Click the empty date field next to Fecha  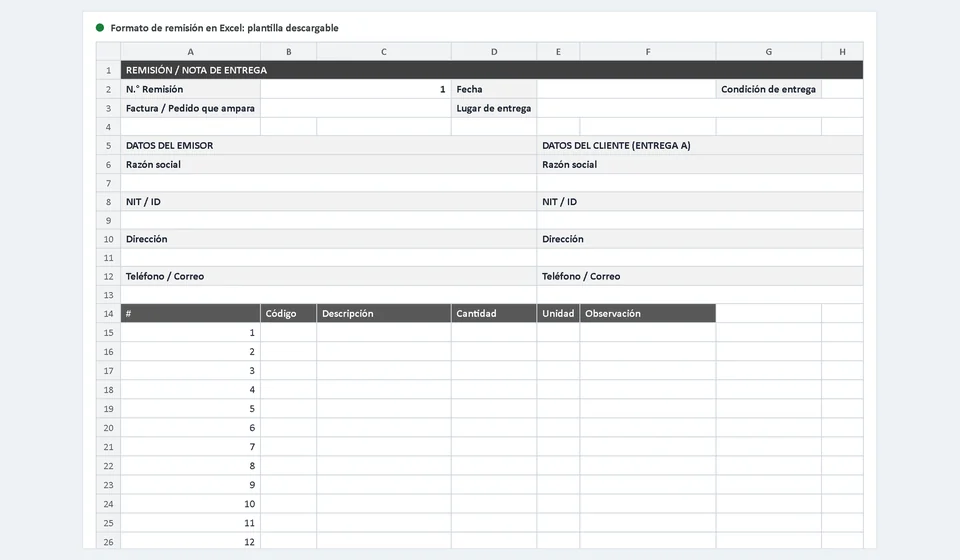coord(626,89)
